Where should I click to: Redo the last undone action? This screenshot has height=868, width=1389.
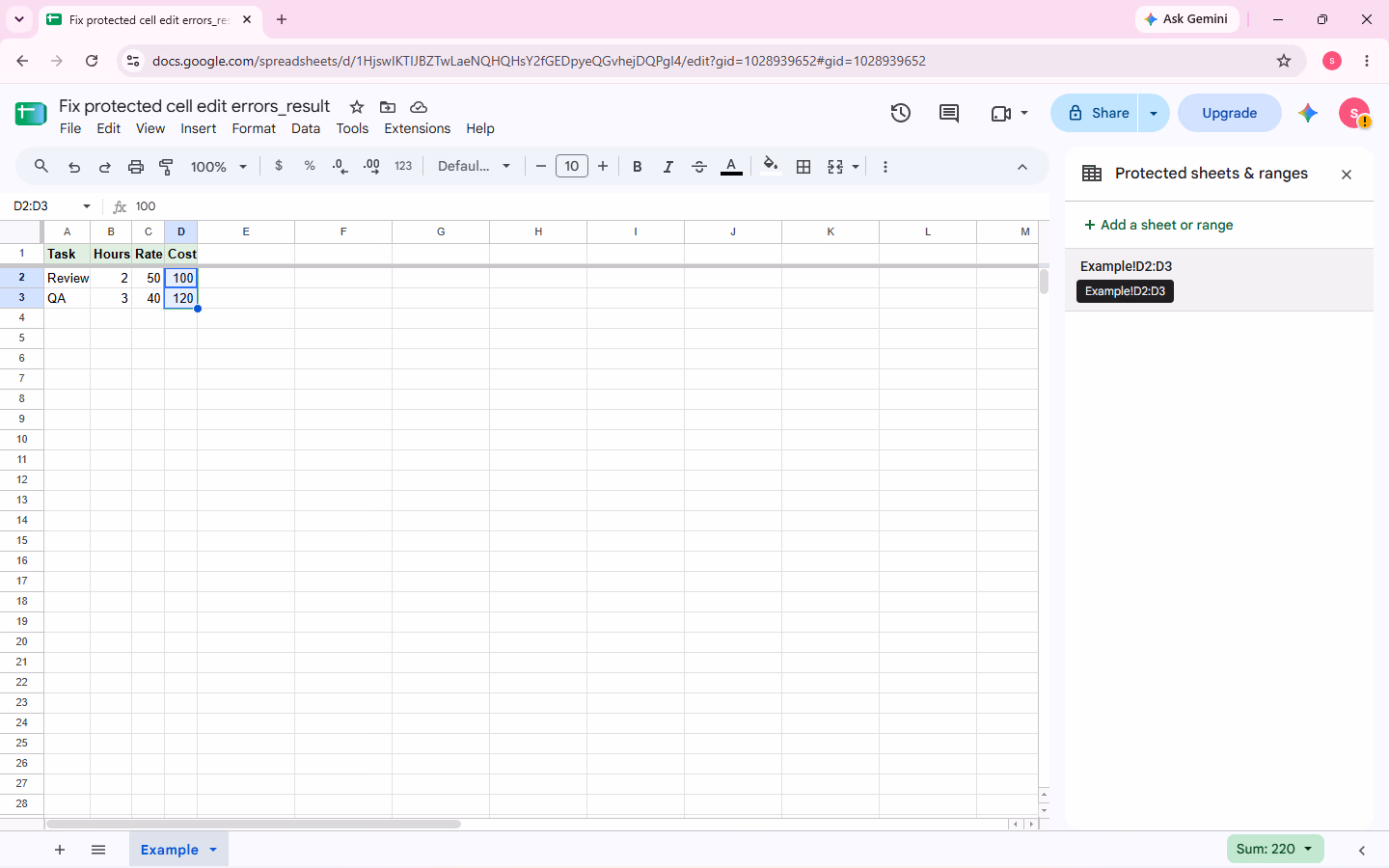point(105,166)
